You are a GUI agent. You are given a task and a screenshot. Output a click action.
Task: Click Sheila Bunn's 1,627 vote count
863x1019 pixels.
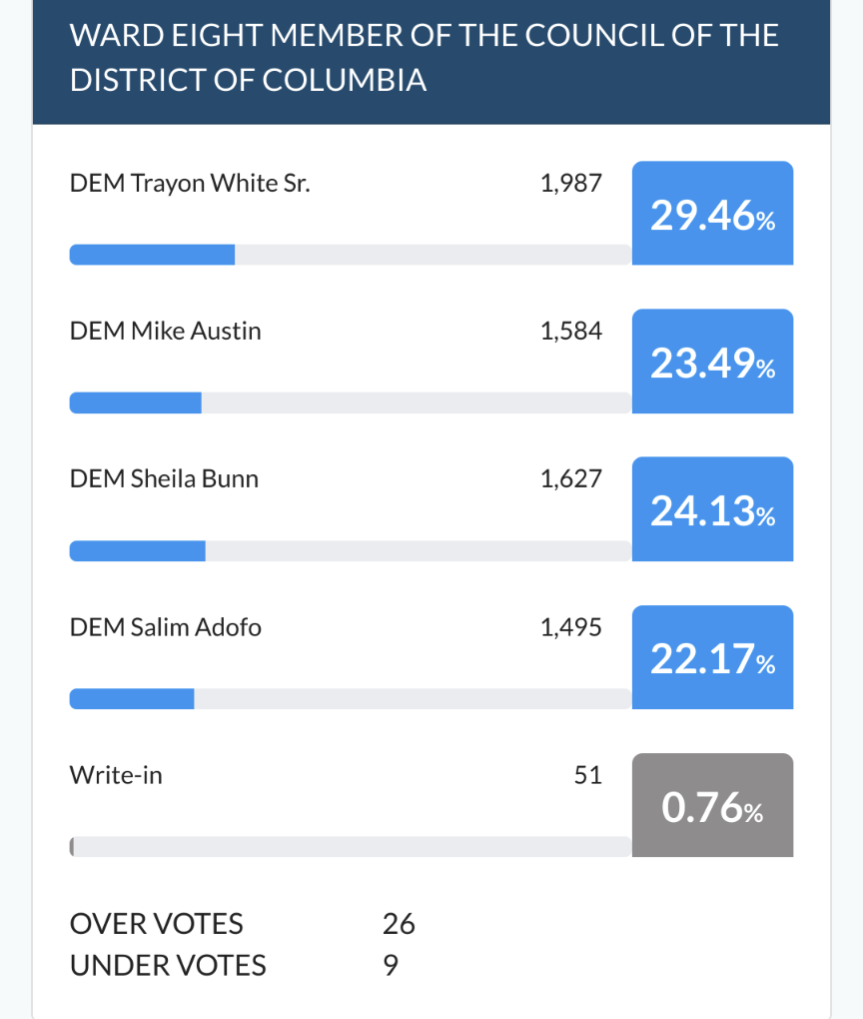coord(571,479)
